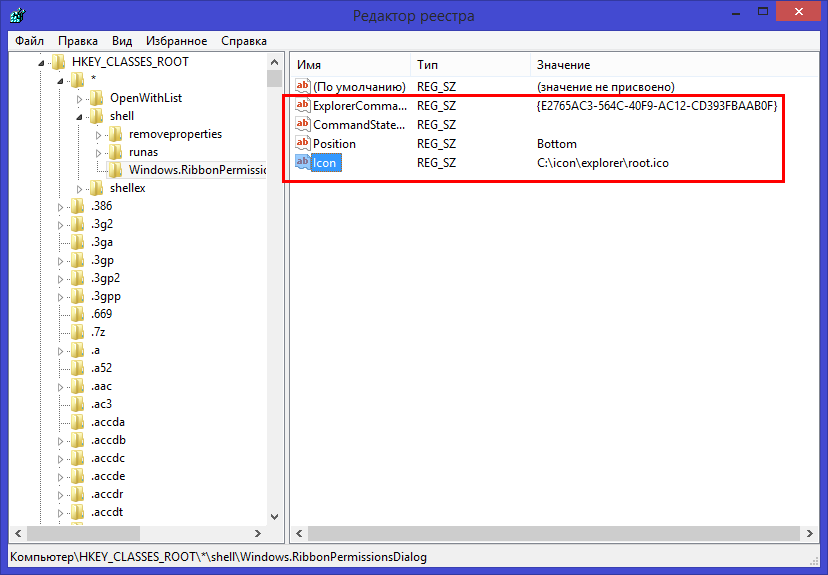Select the .aac key

101,386
